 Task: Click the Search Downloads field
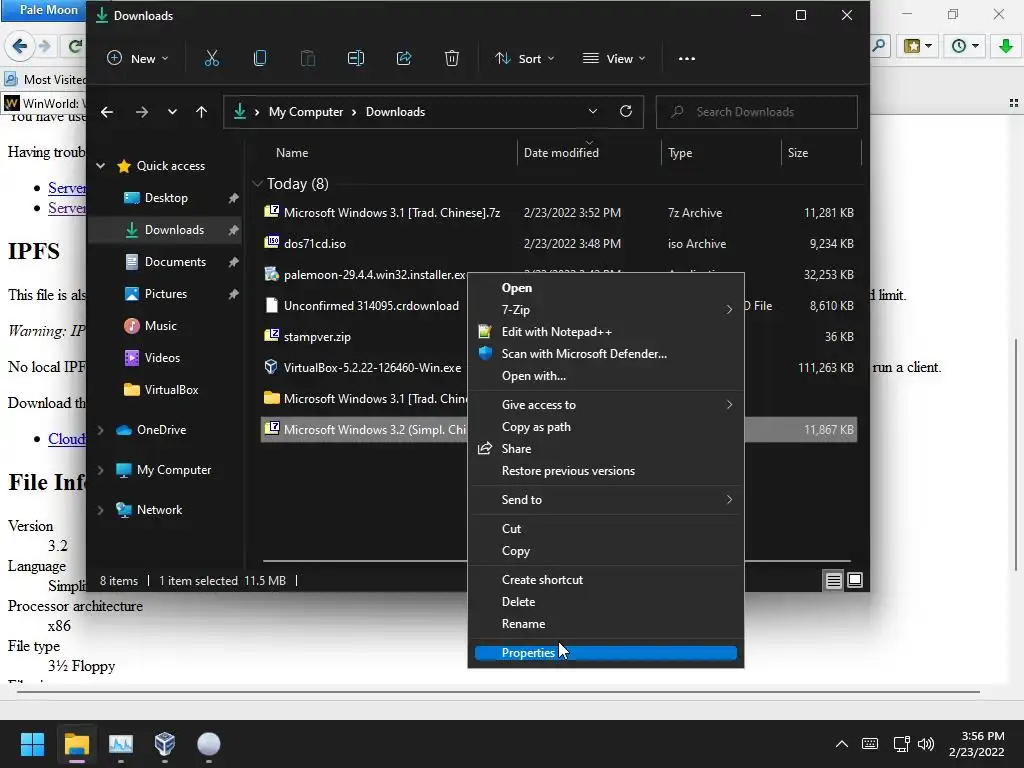(x=756, y=112)
